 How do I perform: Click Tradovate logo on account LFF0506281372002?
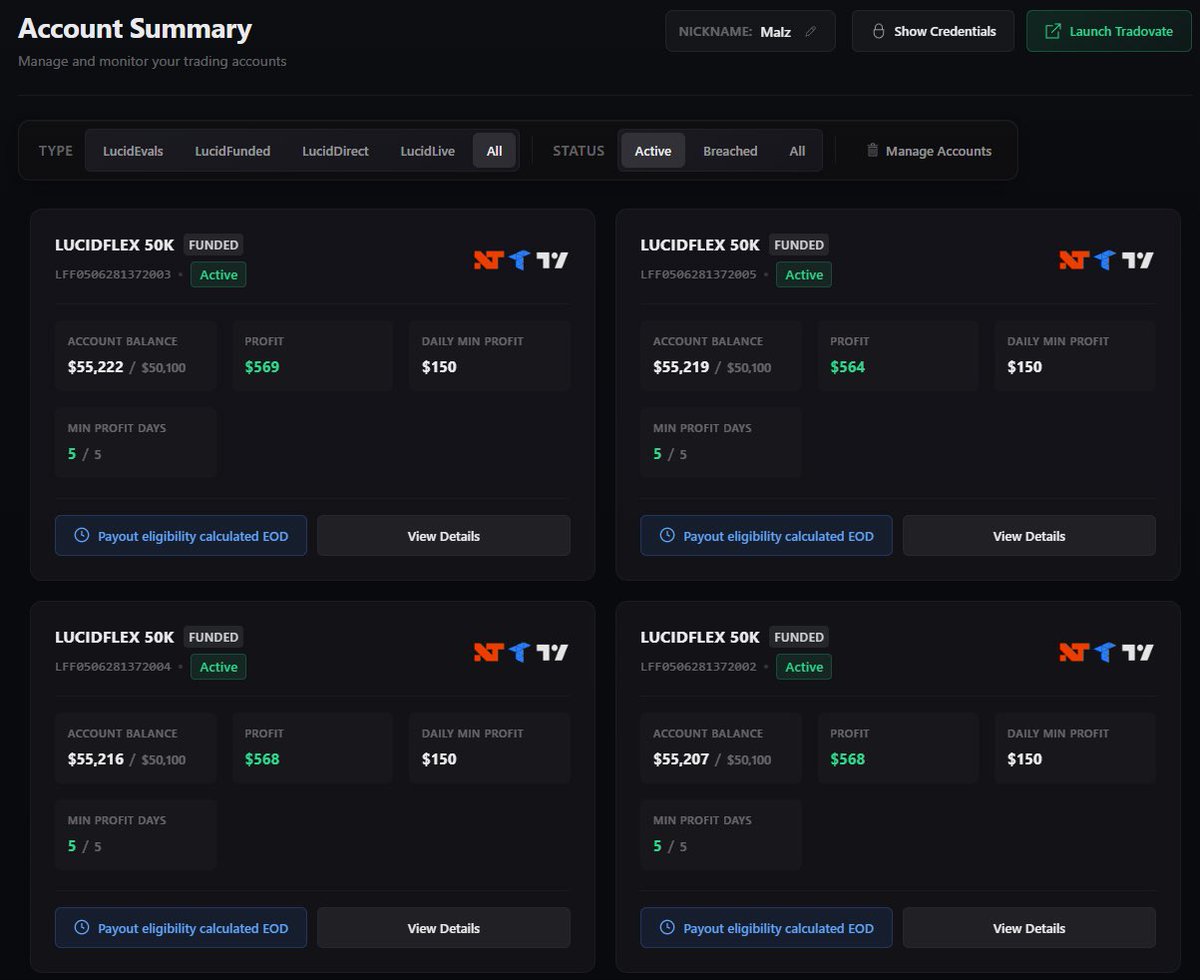pyautogui.click(x=1105, y=652)
